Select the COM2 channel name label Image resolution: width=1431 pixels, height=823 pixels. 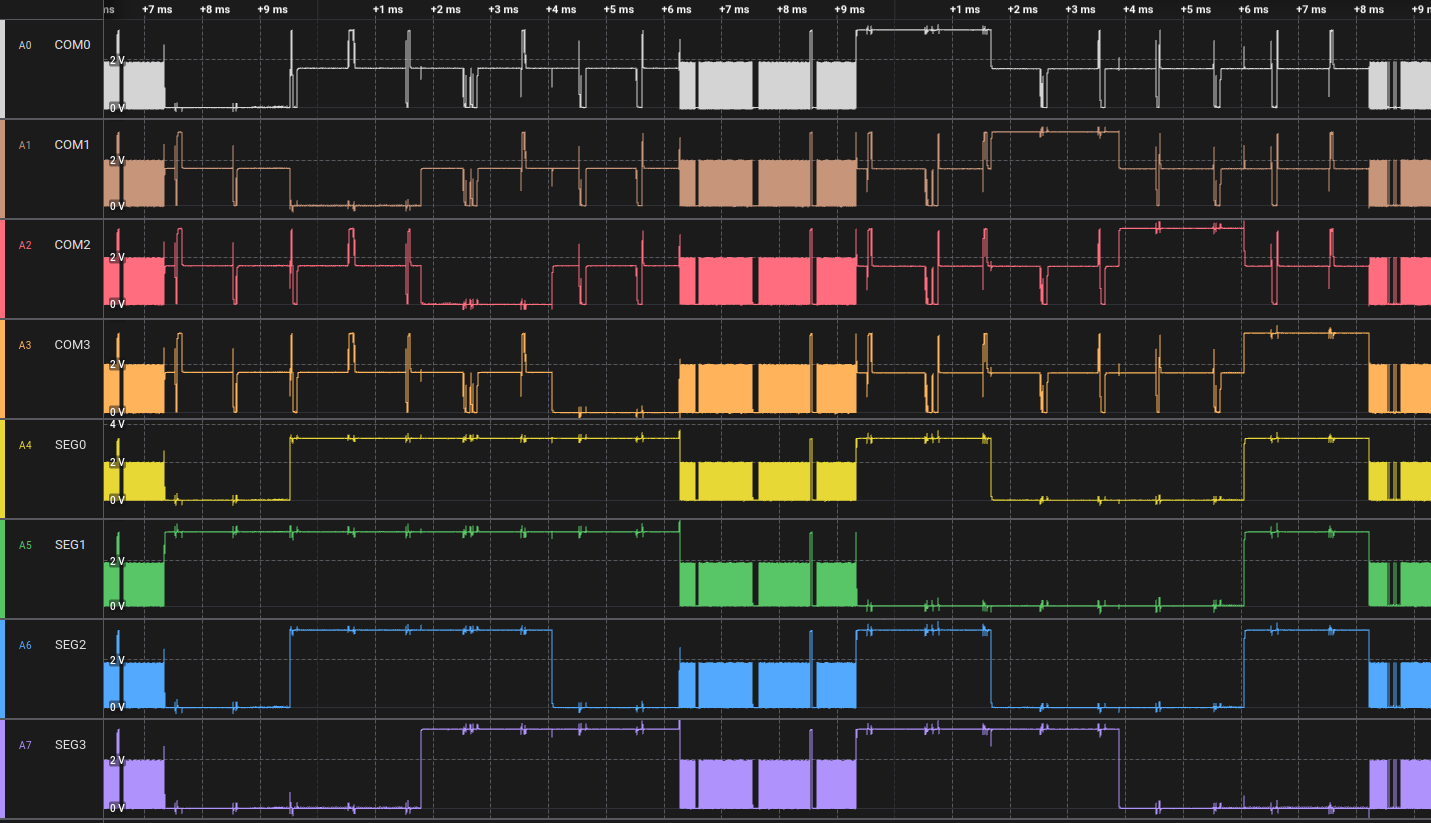tap(72, 245)
